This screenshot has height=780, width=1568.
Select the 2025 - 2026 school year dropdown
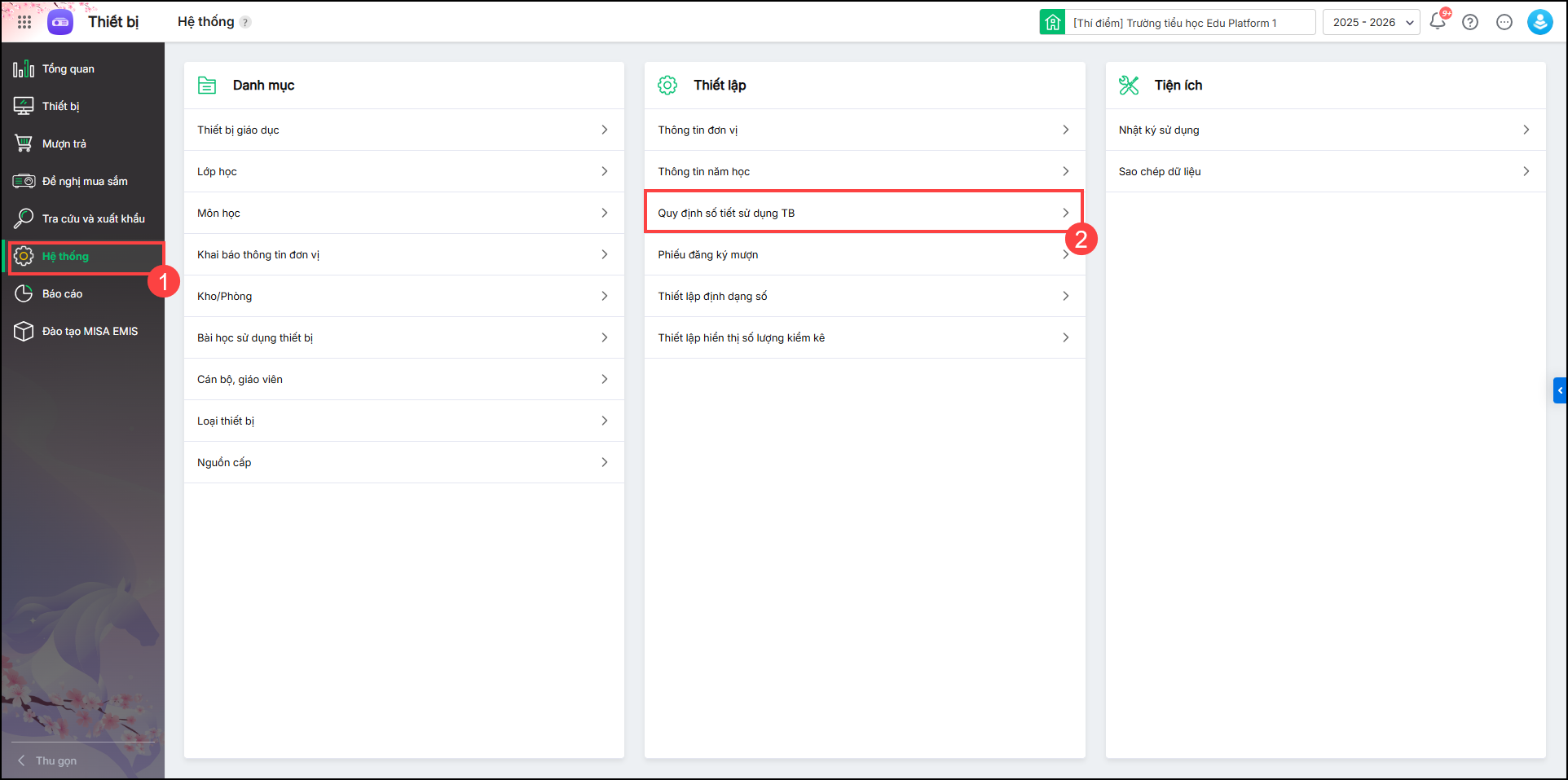pyautogui.click(x=1371, y=23)
